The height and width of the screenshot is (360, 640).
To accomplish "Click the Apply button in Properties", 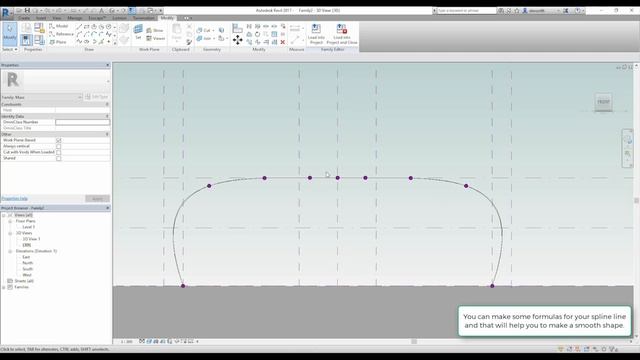I will [x=97, y=199].
